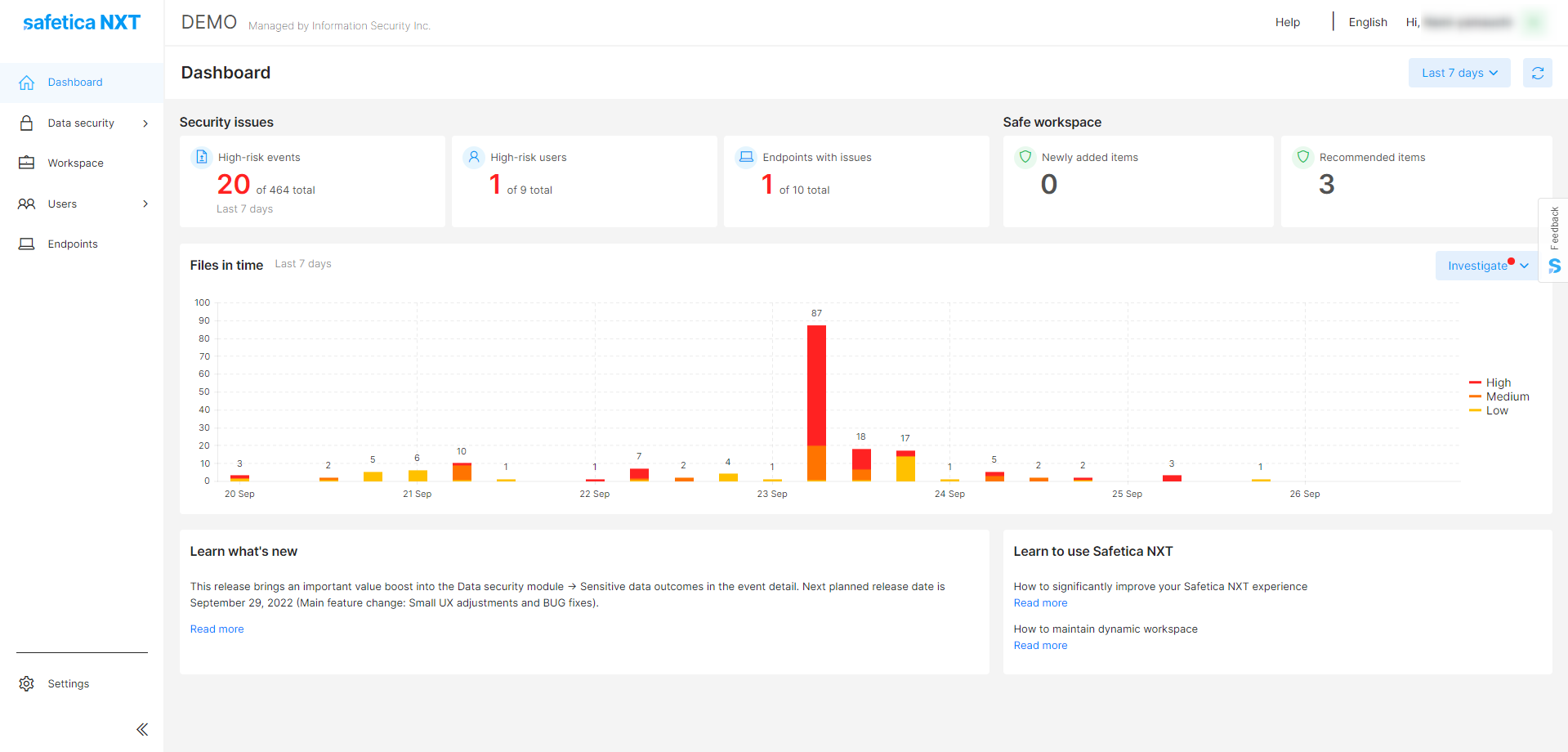This screenshot has height=752, width=1568.
Task: Click the Endpoints laptop icon
Action: click(x=27, y=244)
